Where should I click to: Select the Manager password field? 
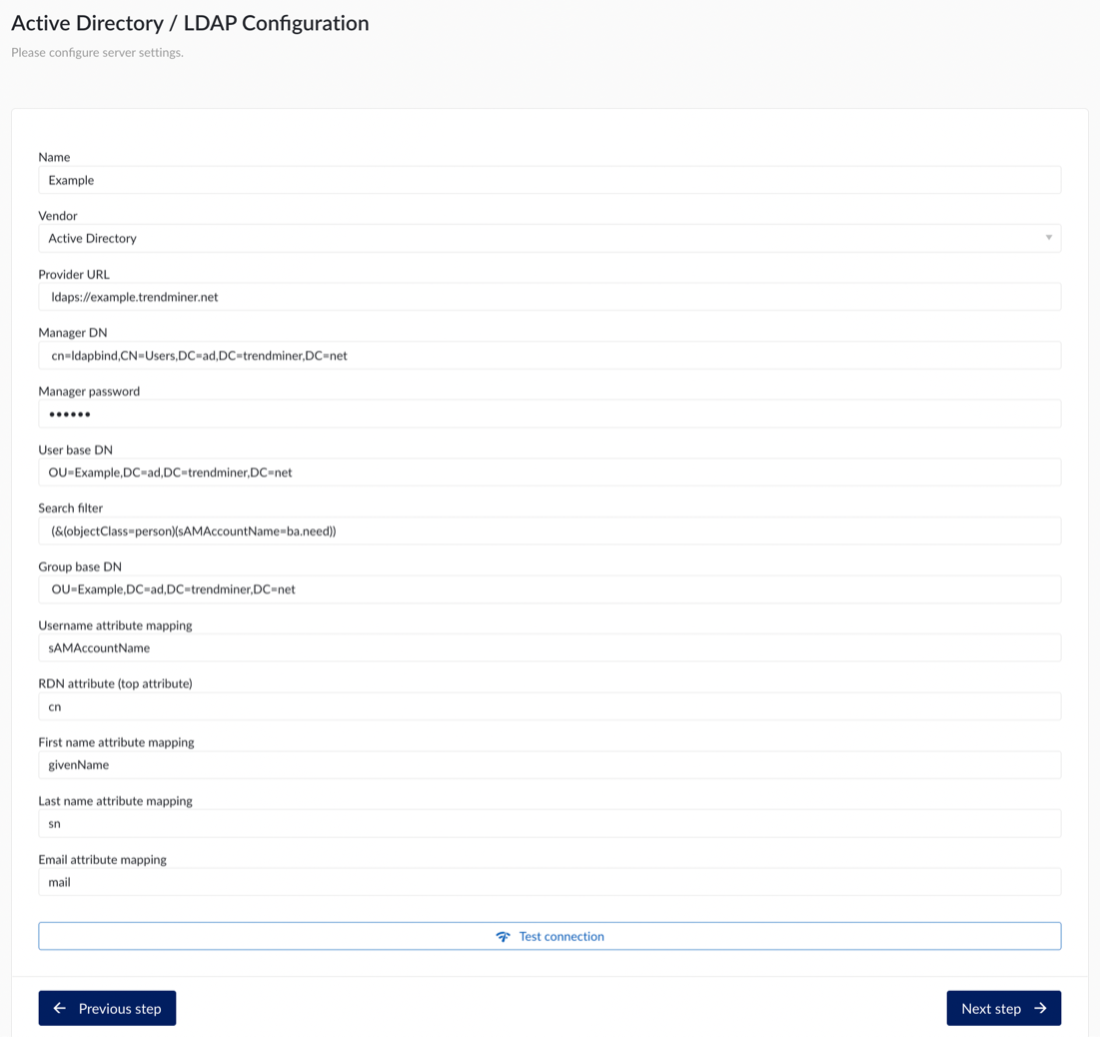click(x=549, y=414)
